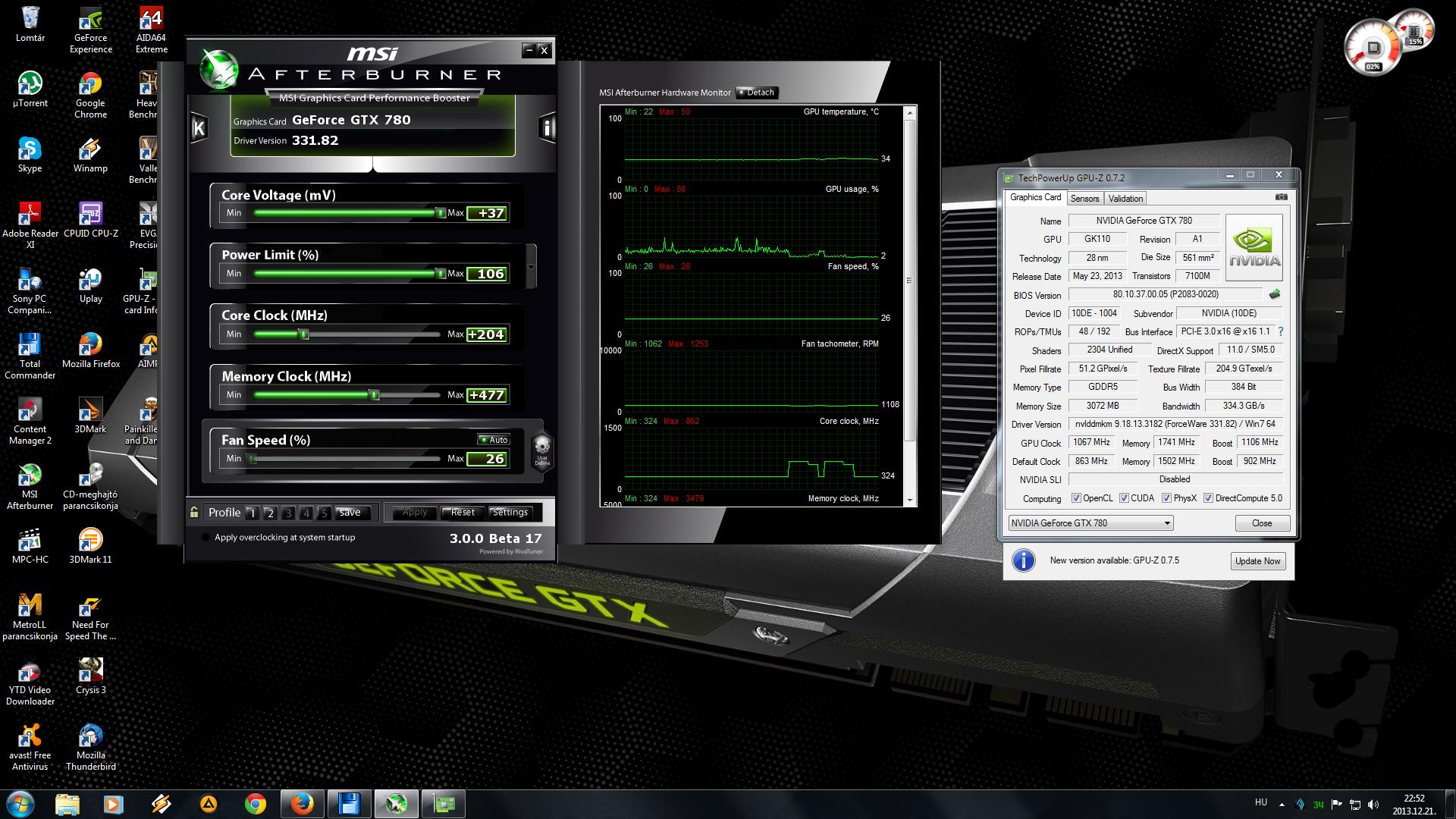Open the Afterburner info (i) button
This screenshot has height=819, width=1456.
pos(546,127)
